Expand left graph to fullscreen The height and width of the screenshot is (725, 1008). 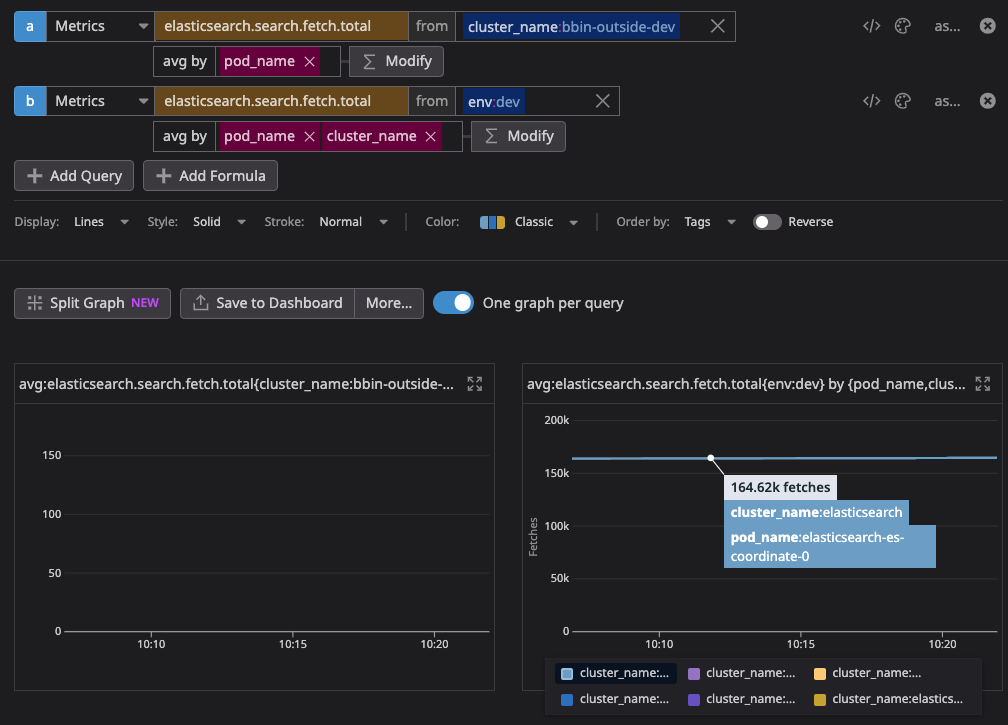tap(475, 384)
